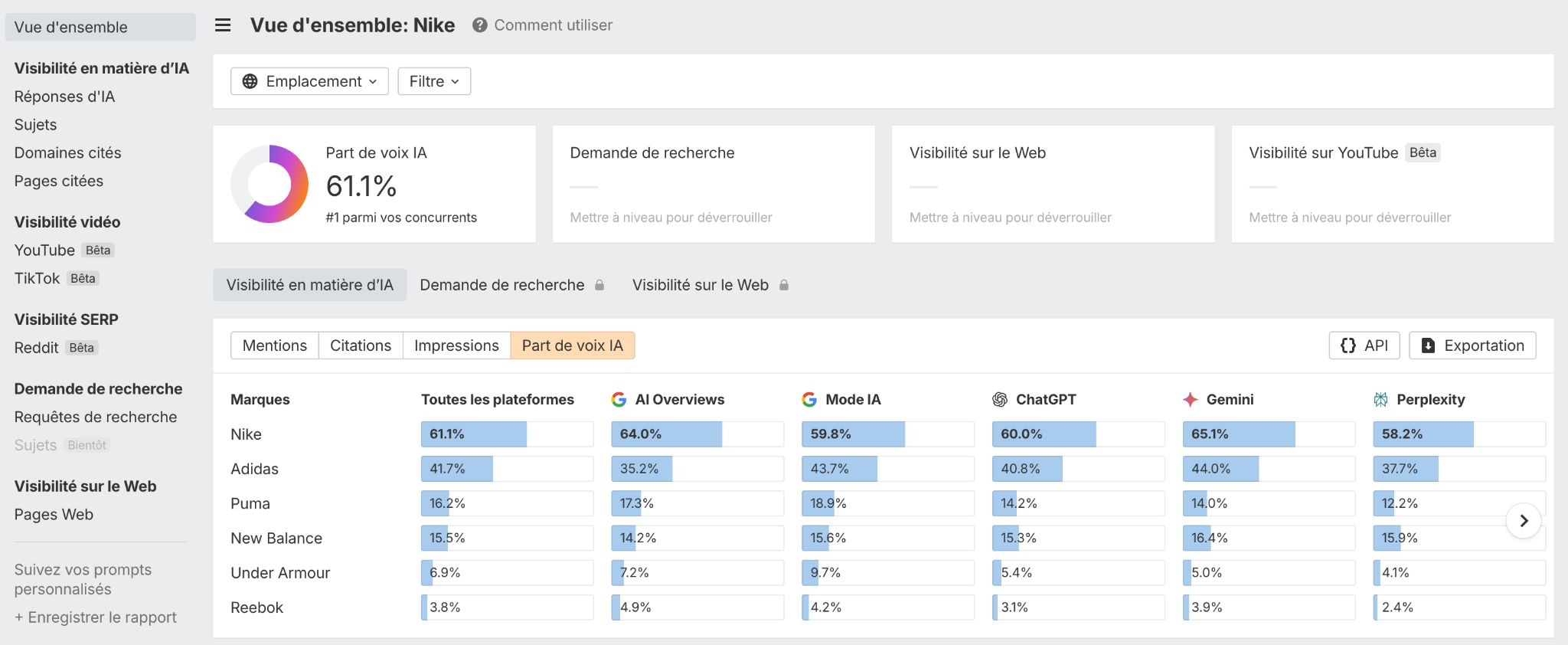The height and width of the screenshot is (645, 1568).
Task: Select the Part de voix IA tab
Action: [573, 345]
